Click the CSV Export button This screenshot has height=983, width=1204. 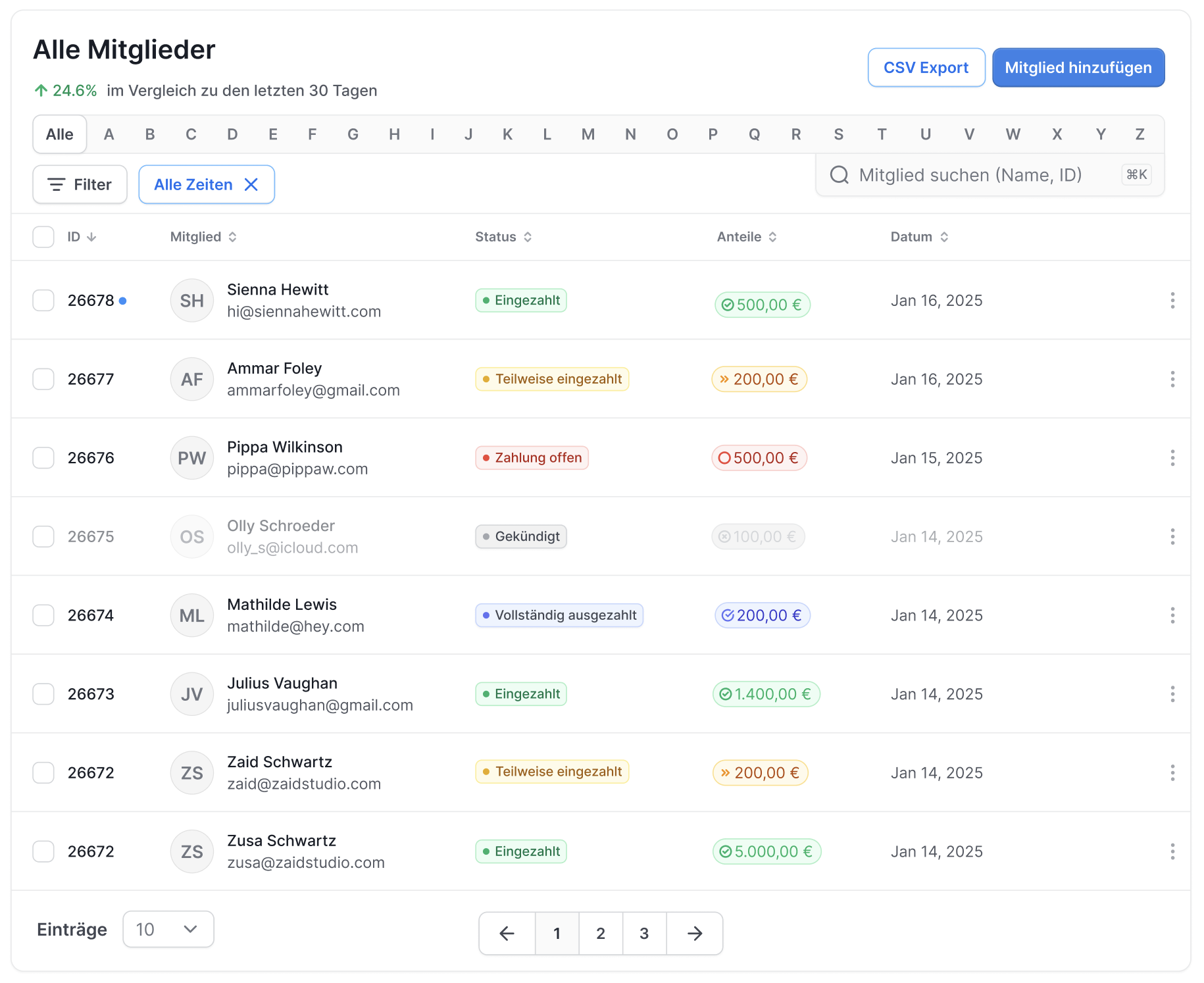(926, 68)
